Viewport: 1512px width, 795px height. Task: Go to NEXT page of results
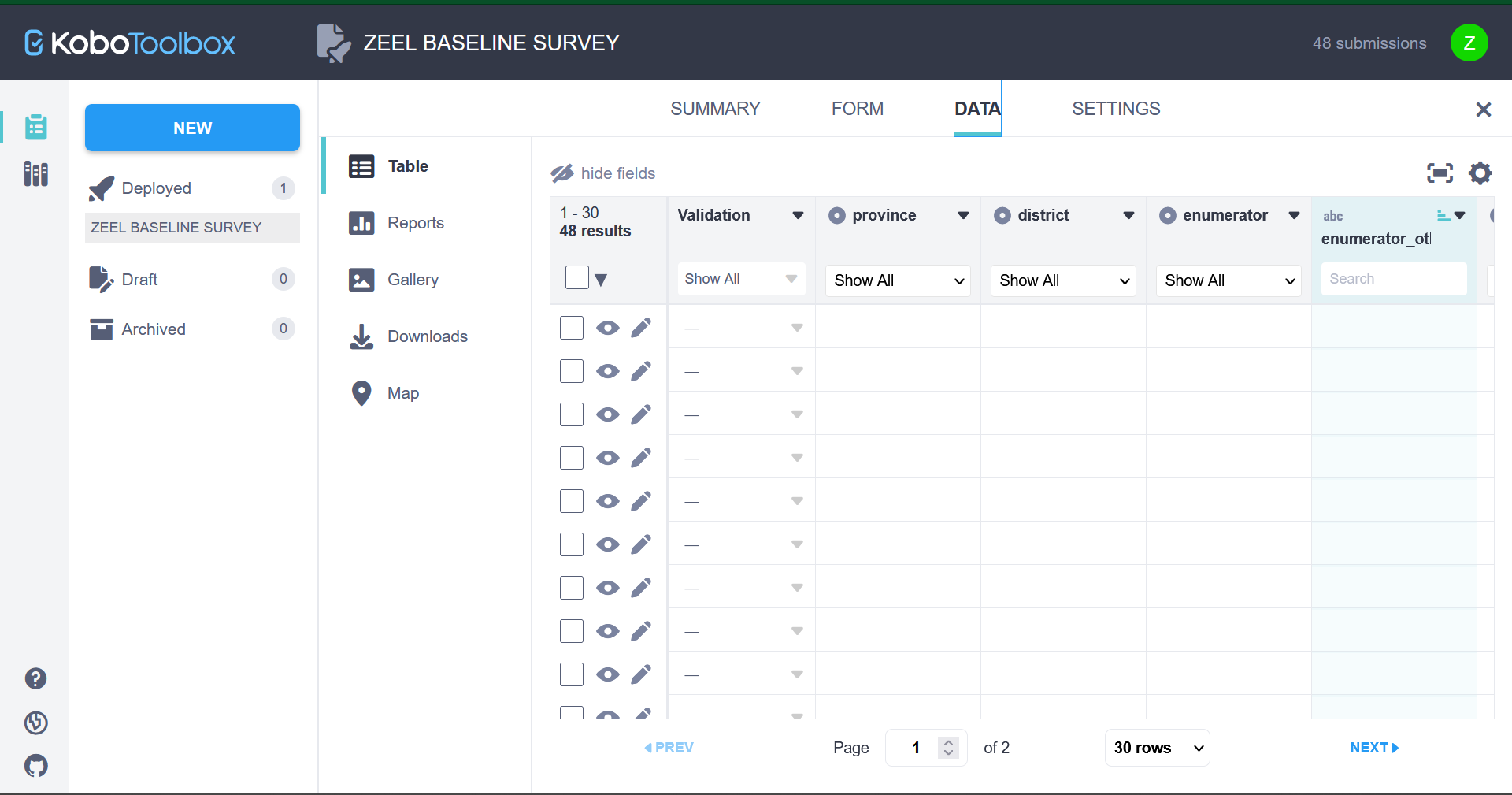1373,748
